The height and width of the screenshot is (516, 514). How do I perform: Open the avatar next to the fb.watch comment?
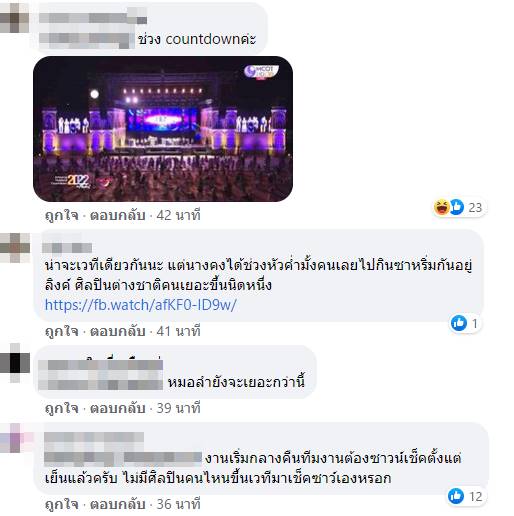(15, 247)
